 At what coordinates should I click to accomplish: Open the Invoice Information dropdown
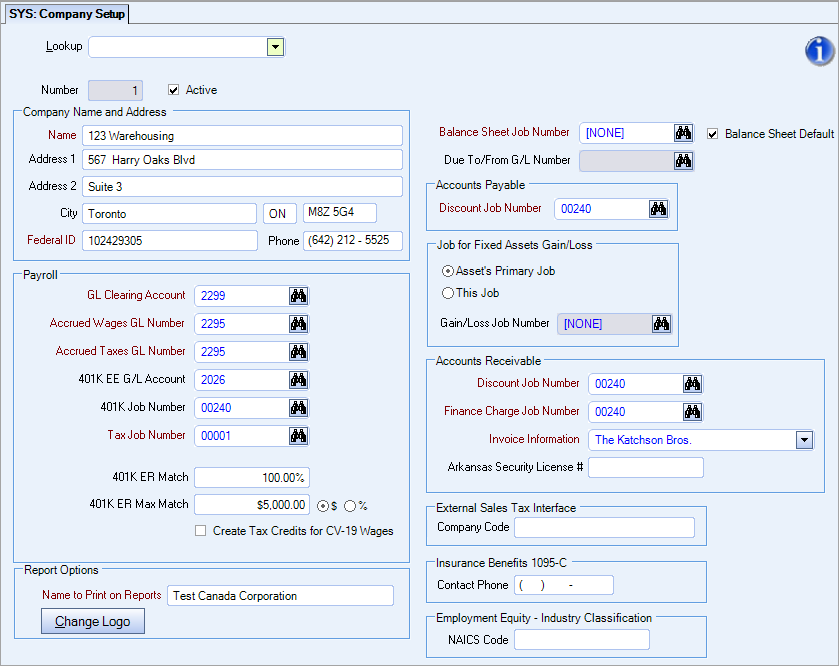(804, 440)
